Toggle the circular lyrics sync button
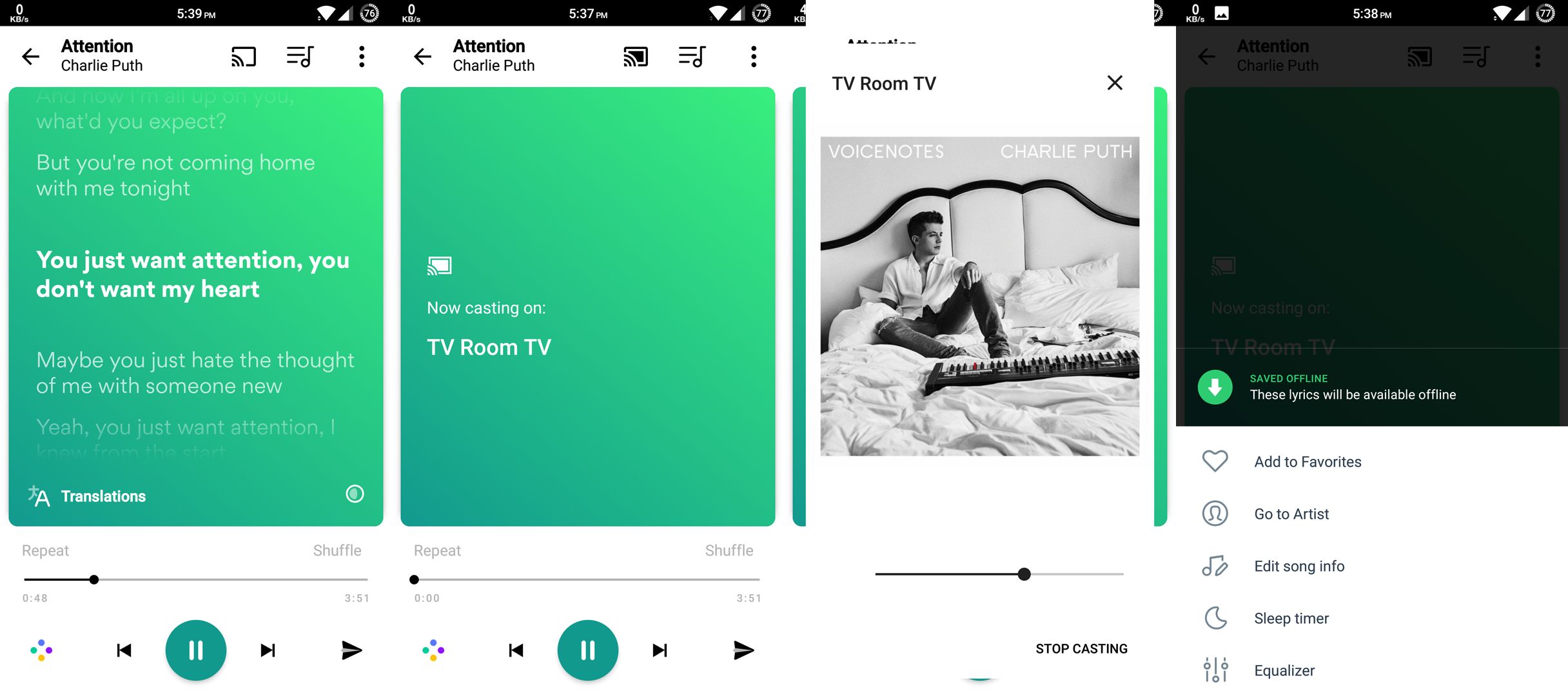The image size is (1568, 696). tap(355, 494)
